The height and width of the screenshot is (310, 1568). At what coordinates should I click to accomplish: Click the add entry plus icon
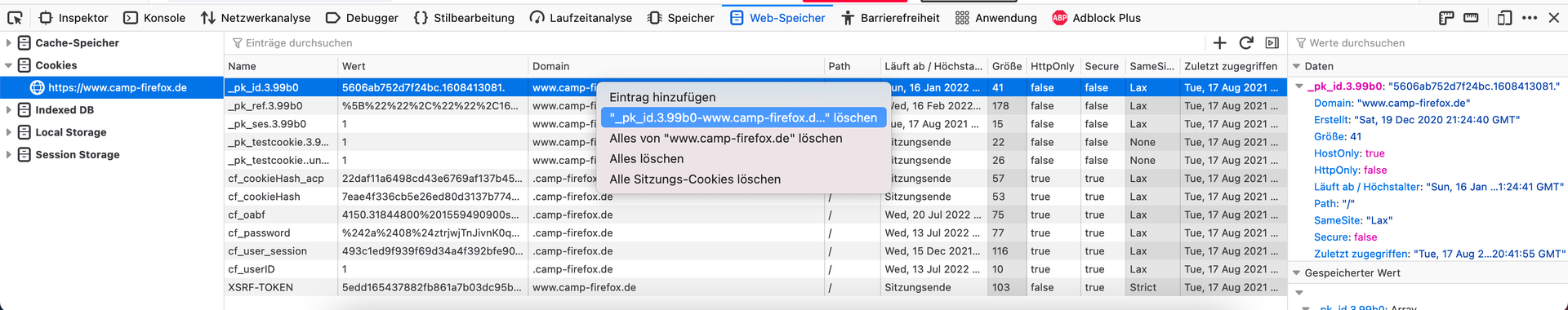pyautogui.click(x=1219, y=42)
